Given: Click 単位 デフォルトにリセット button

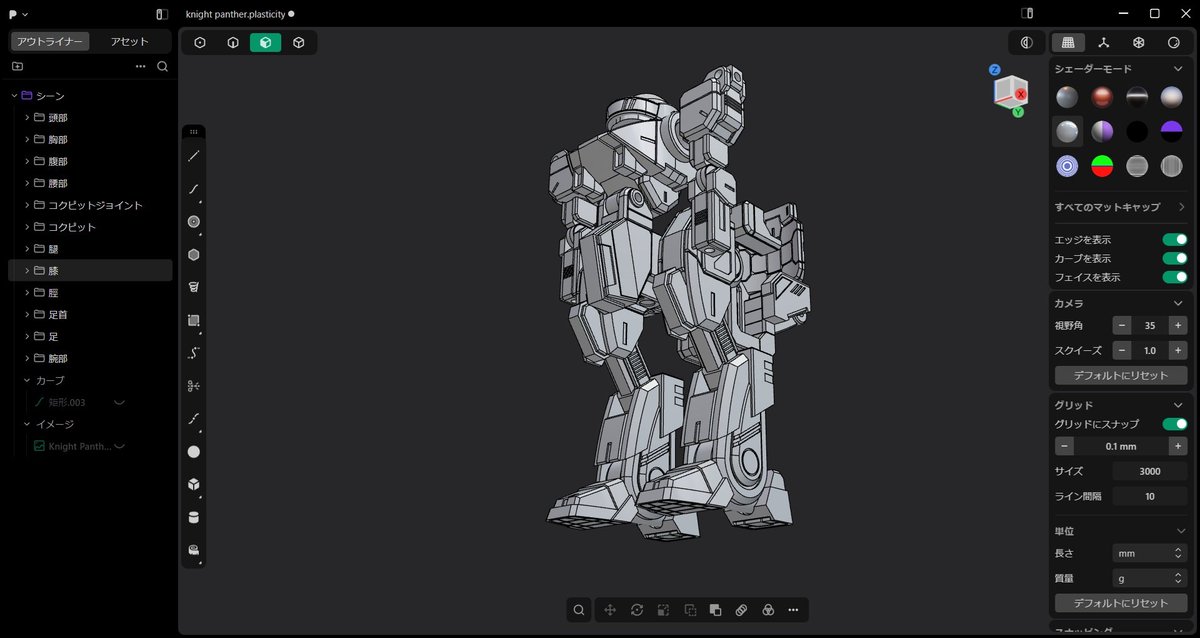Looking at the screenshot, I should pos(1121,603).
